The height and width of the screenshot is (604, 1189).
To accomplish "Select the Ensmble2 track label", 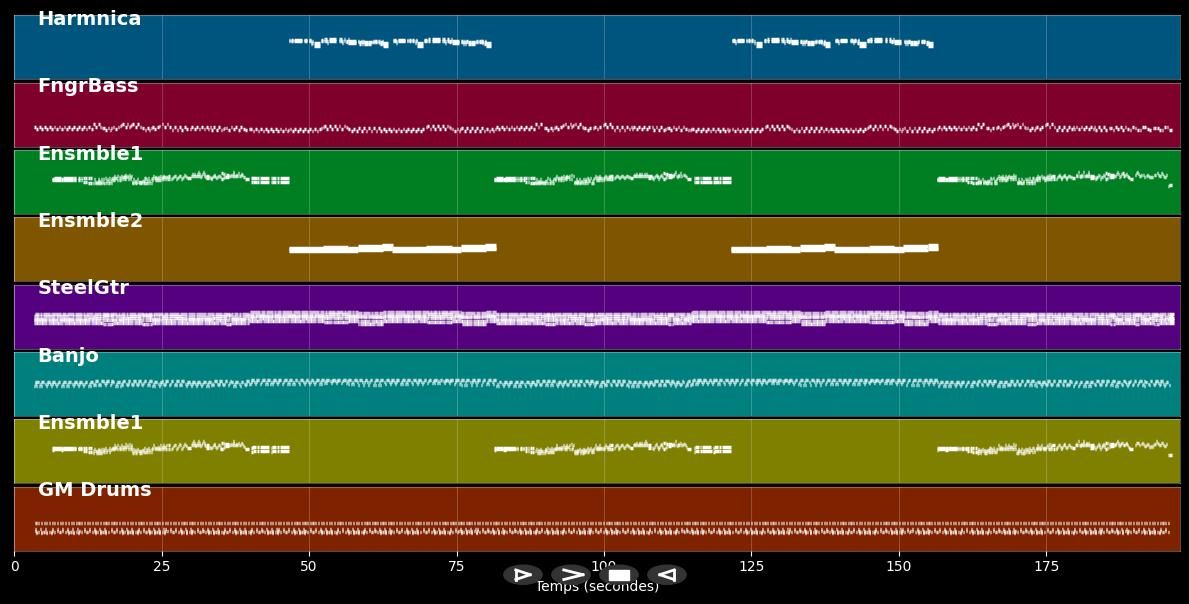I will 90,221.
